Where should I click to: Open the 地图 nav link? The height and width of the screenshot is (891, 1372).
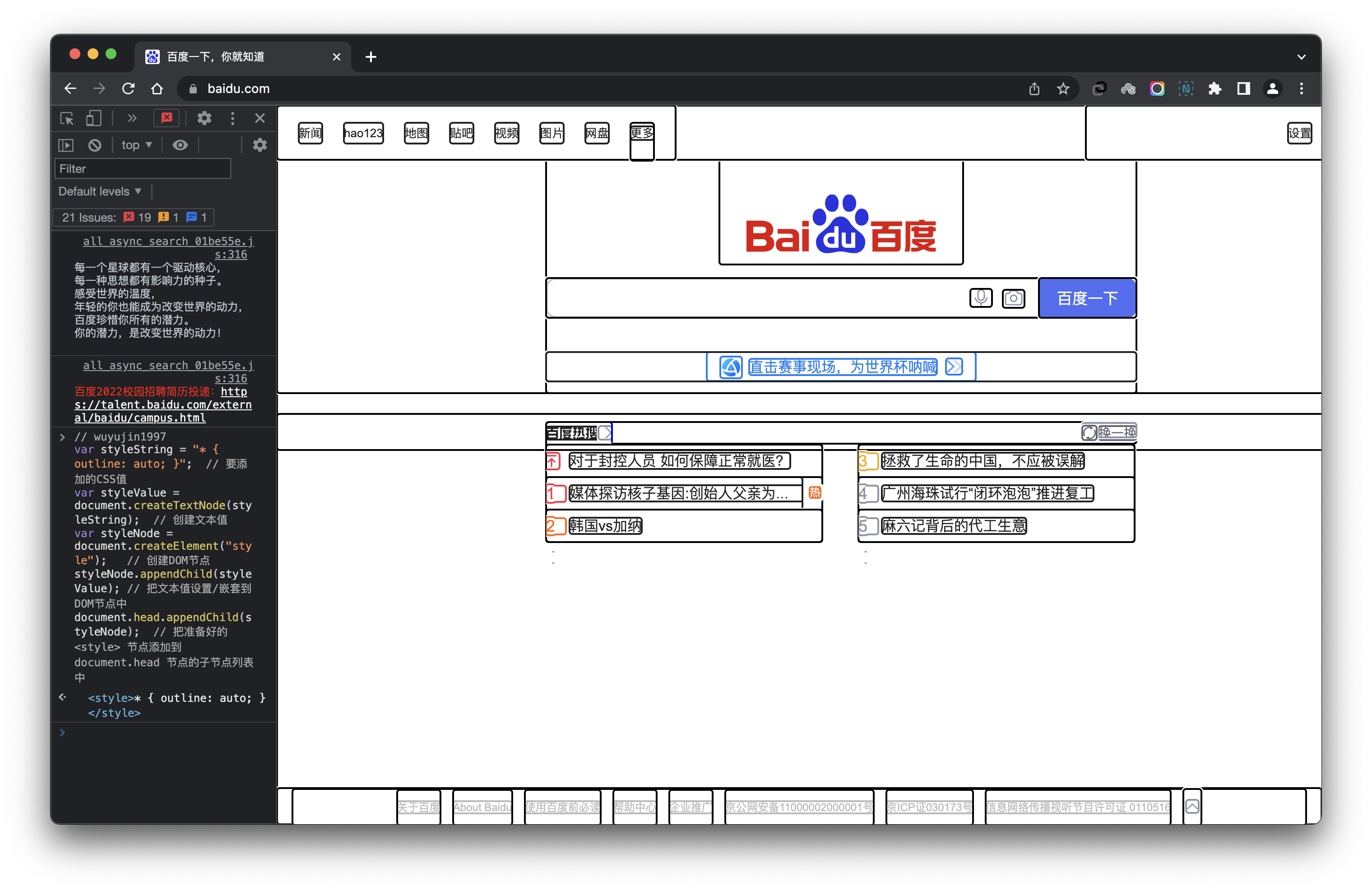pos(416,133)
